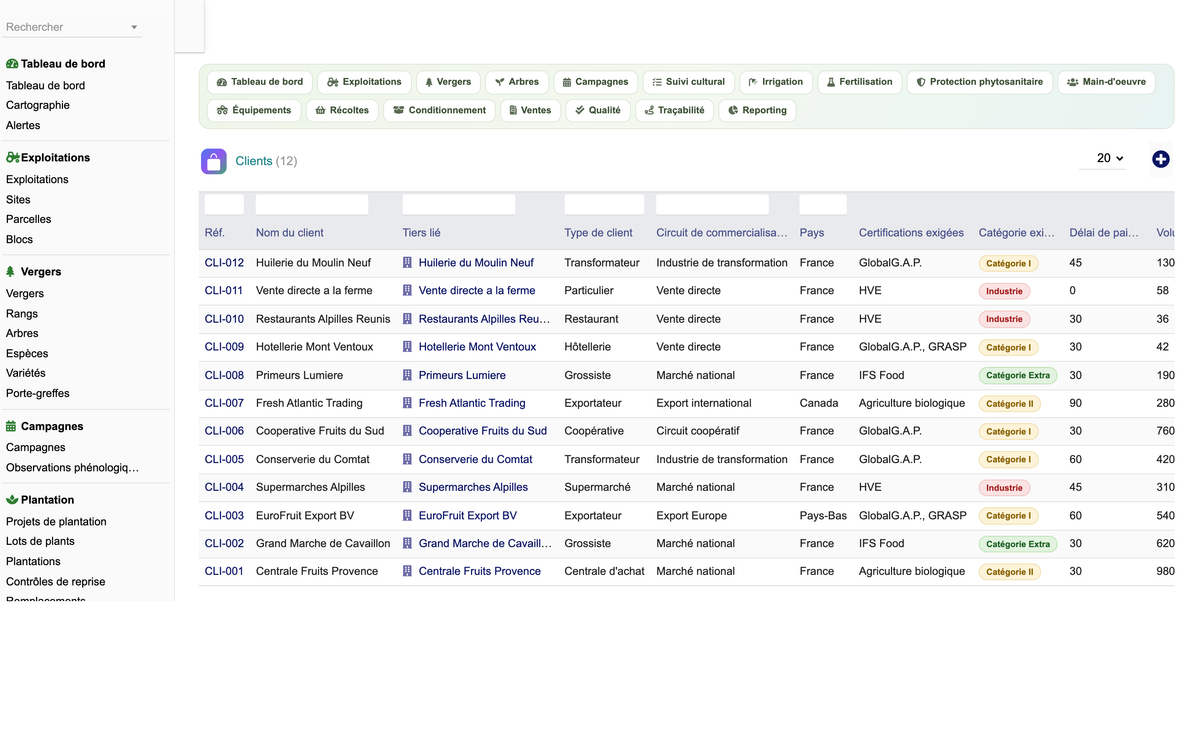Open building icon for EuroFruit Export BV
Image resolution: width=1200 pixels, height=743 pixels.
(x=408, y=516)
